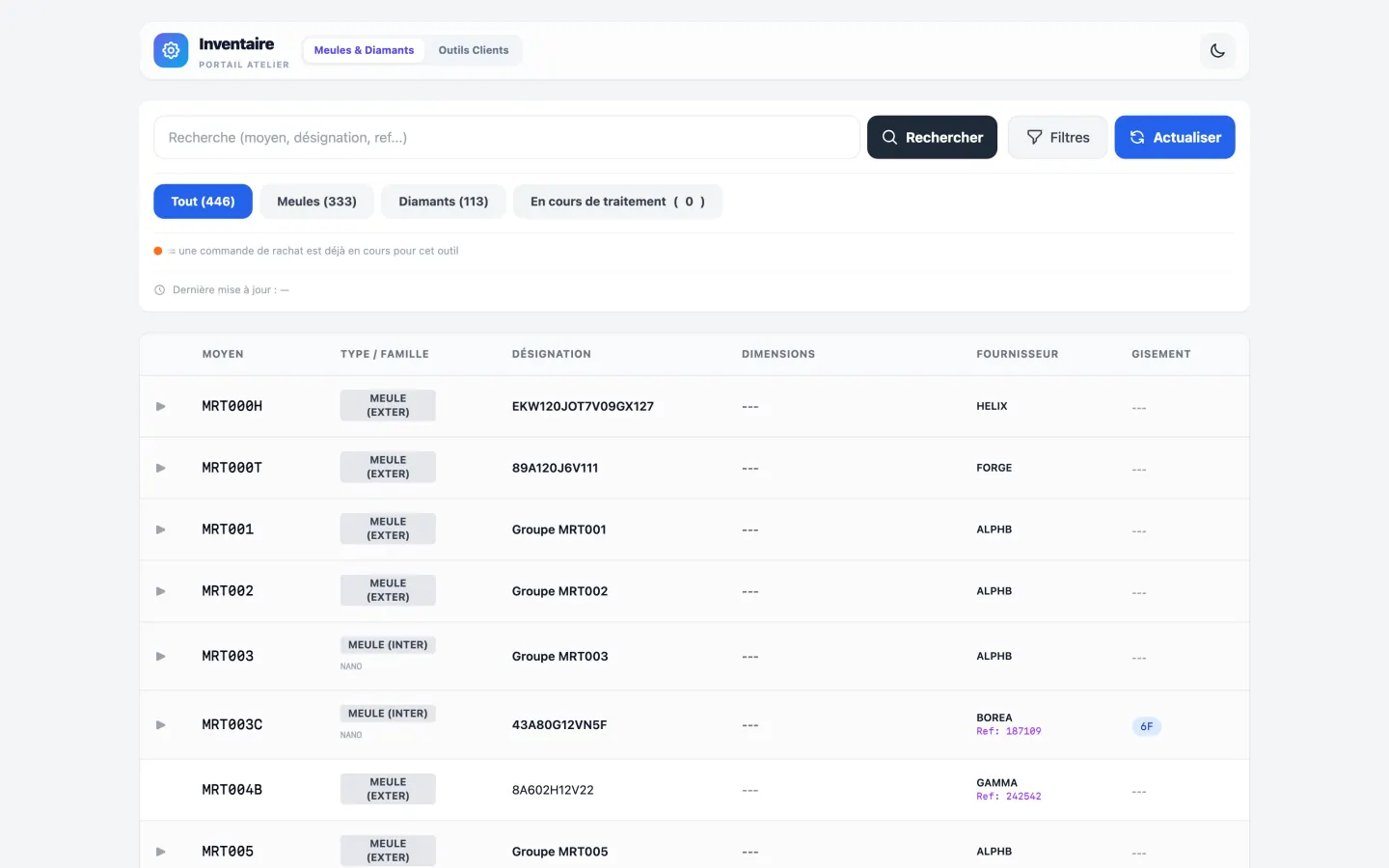
Task: Click the blue Inventaire gear logo icon
Action: click(x=171, y=50)
